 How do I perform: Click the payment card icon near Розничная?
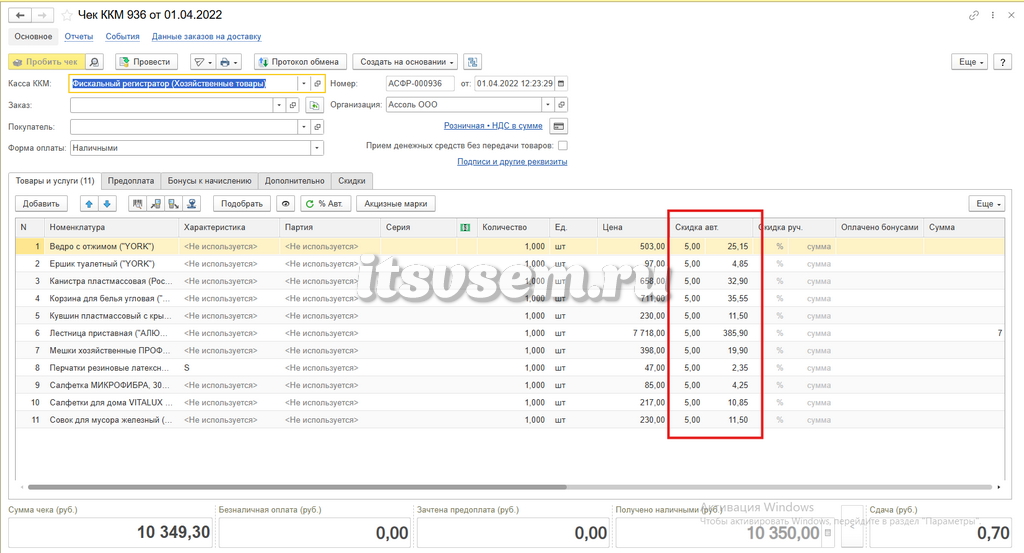(559, 126)
